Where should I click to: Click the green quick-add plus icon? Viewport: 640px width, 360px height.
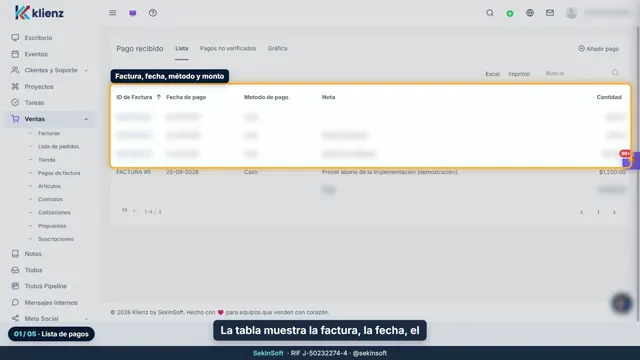click(x=510, y=13)
